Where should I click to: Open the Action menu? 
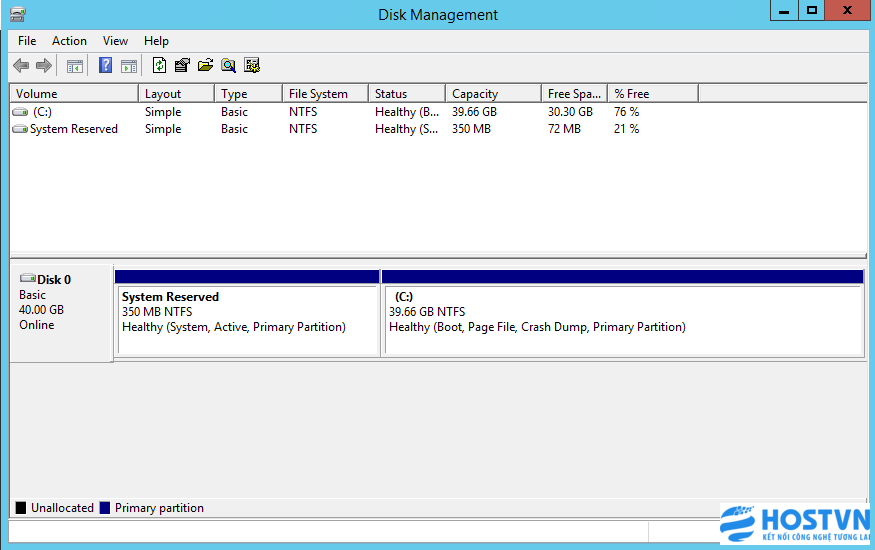[69, 41]
